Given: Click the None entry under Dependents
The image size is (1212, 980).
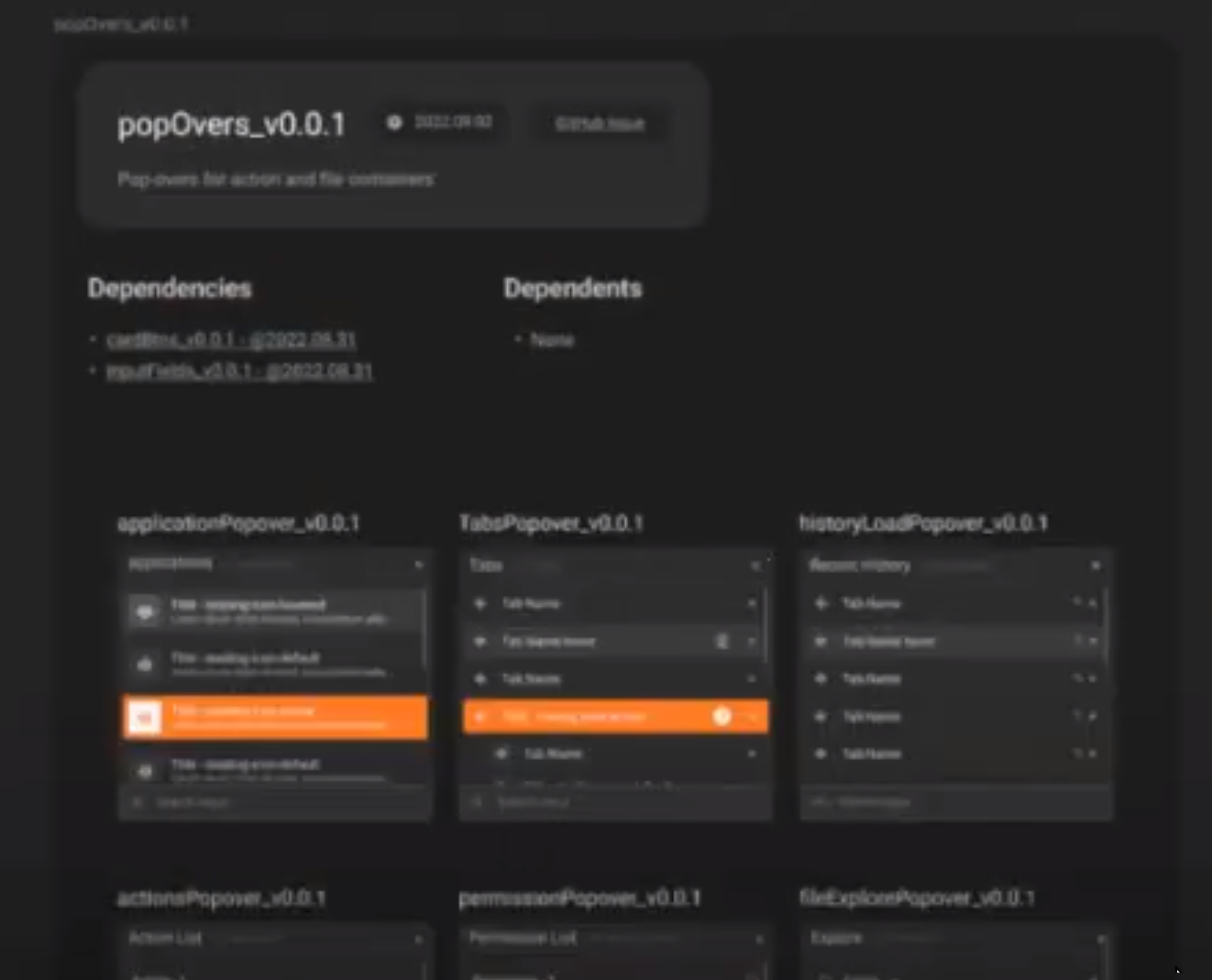Looking at the screenshot, I should point(552,340).
